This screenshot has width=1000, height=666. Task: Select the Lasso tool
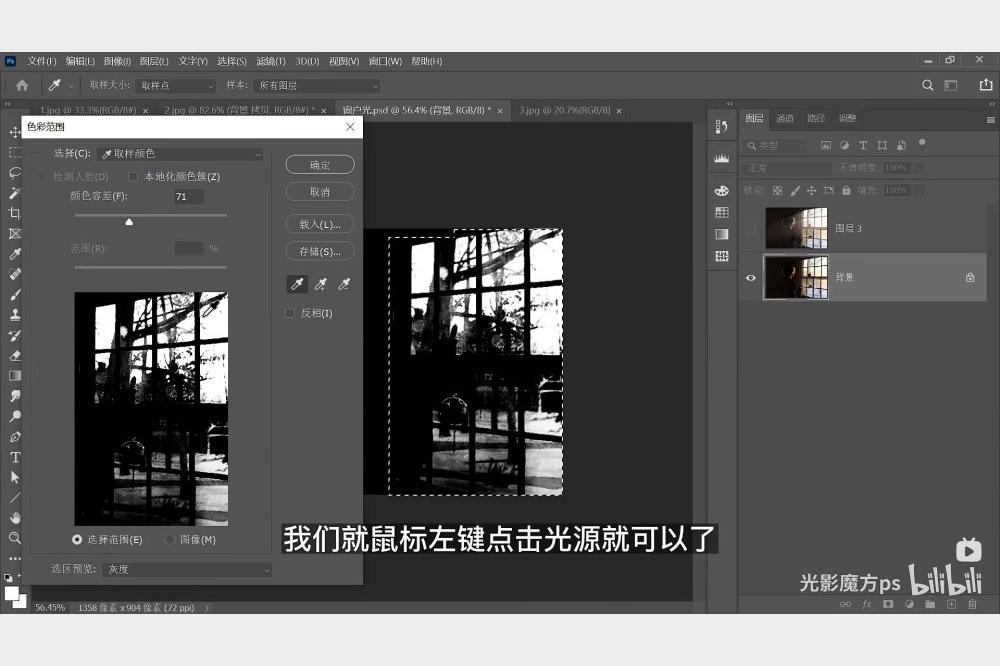click(15, 173)
